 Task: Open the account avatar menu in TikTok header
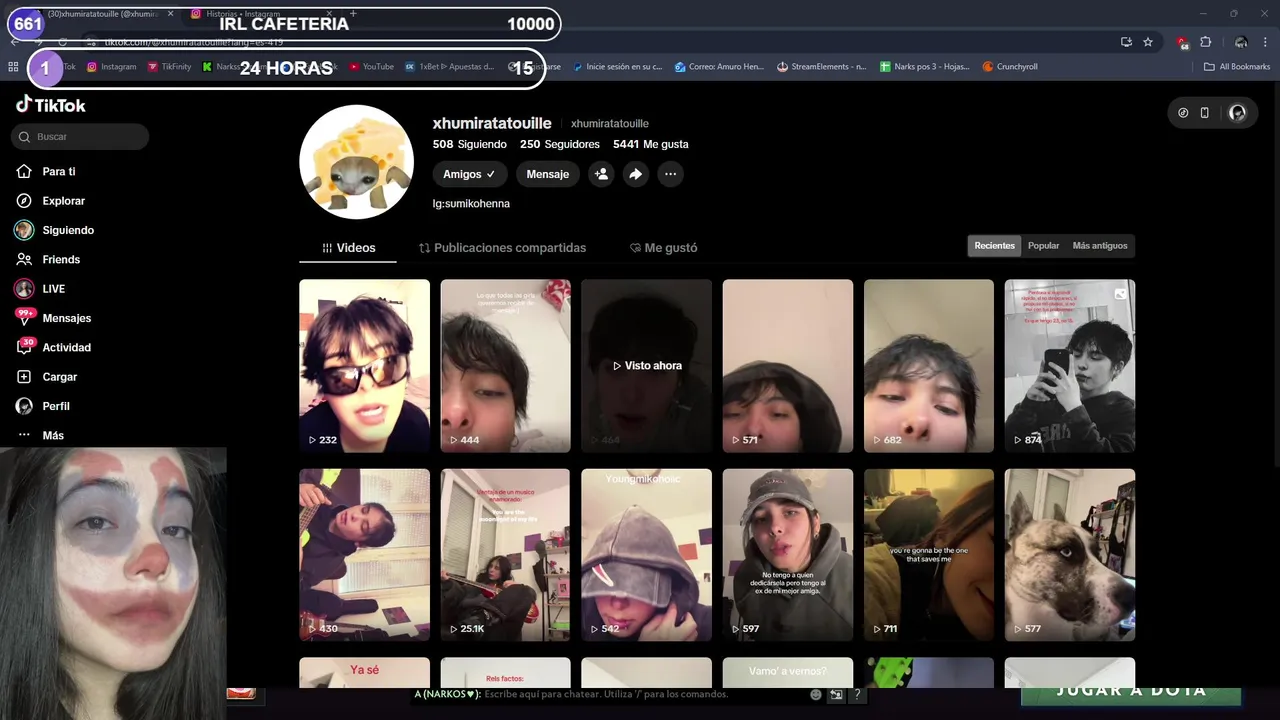click(x=1237, y=113)
